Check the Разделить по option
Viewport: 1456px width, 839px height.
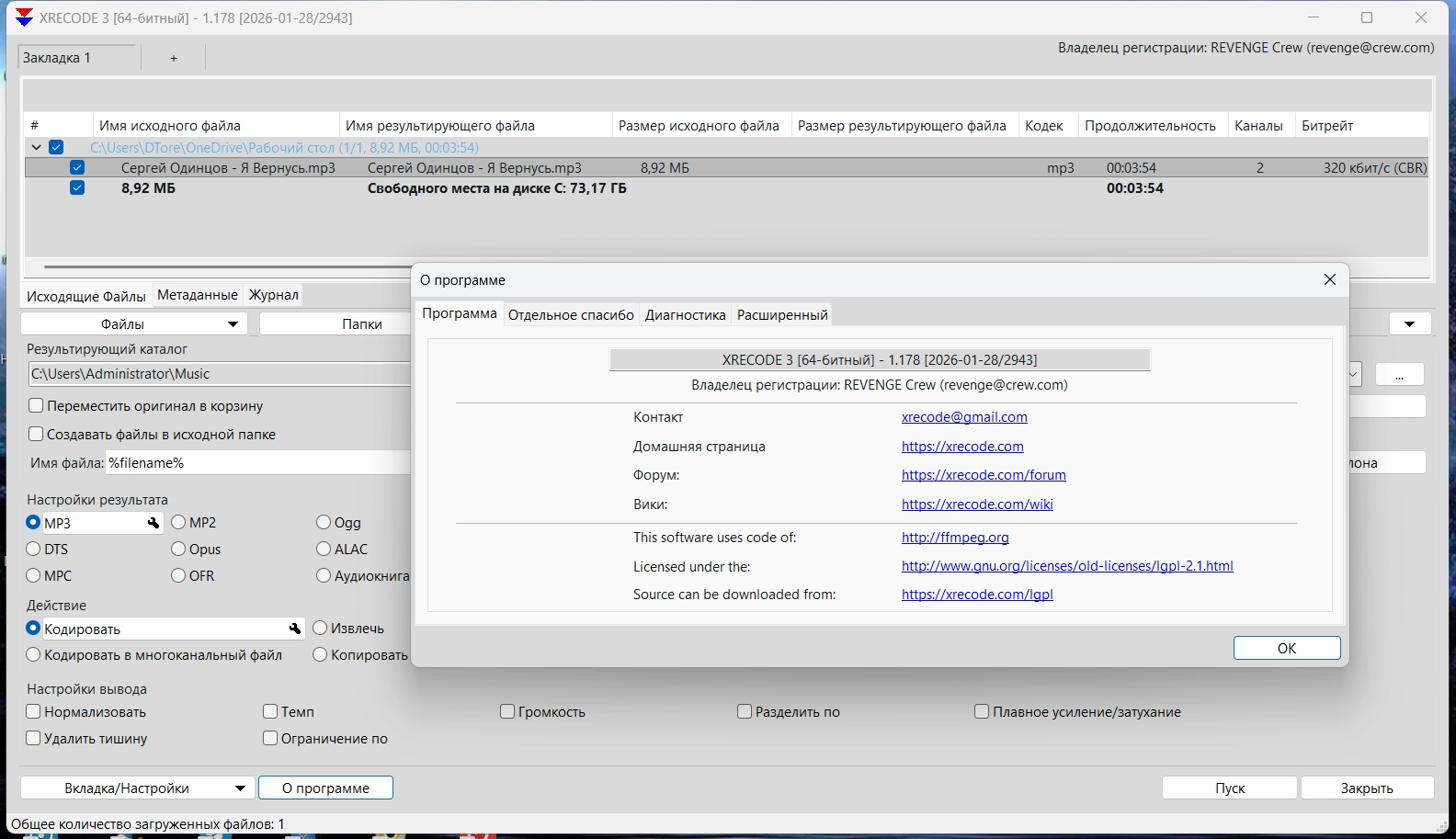pyautogui.click(x=745, y=711)
